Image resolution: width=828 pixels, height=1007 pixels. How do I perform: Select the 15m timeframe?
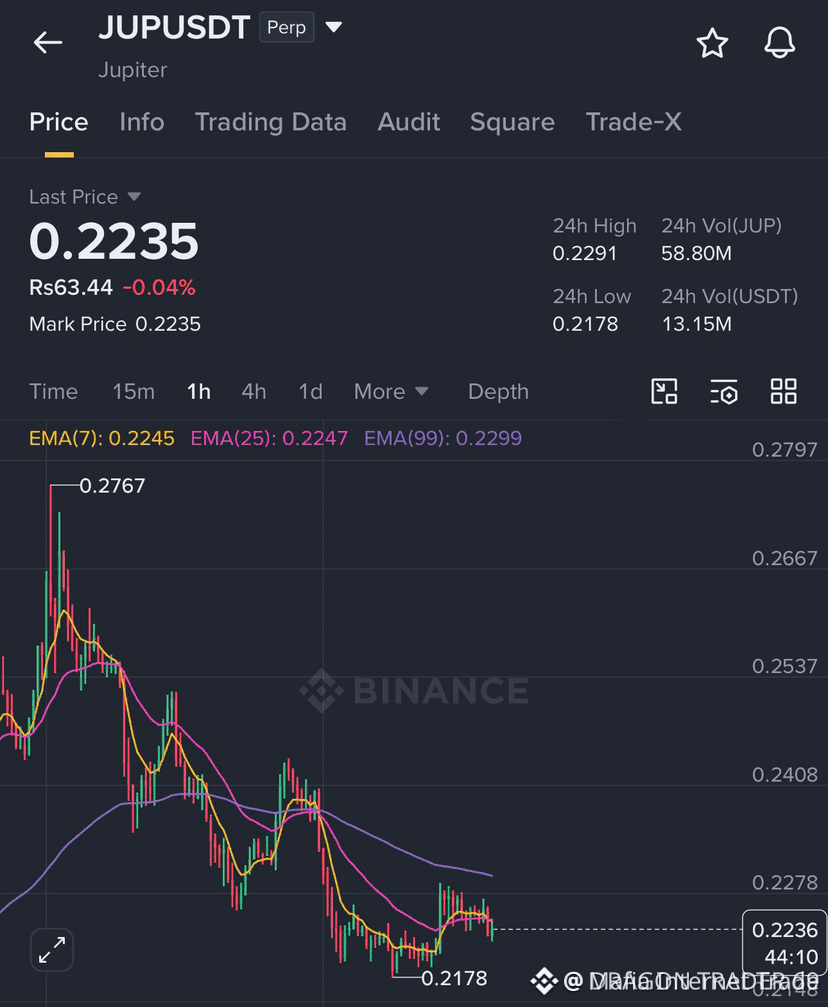click(134, 392)
